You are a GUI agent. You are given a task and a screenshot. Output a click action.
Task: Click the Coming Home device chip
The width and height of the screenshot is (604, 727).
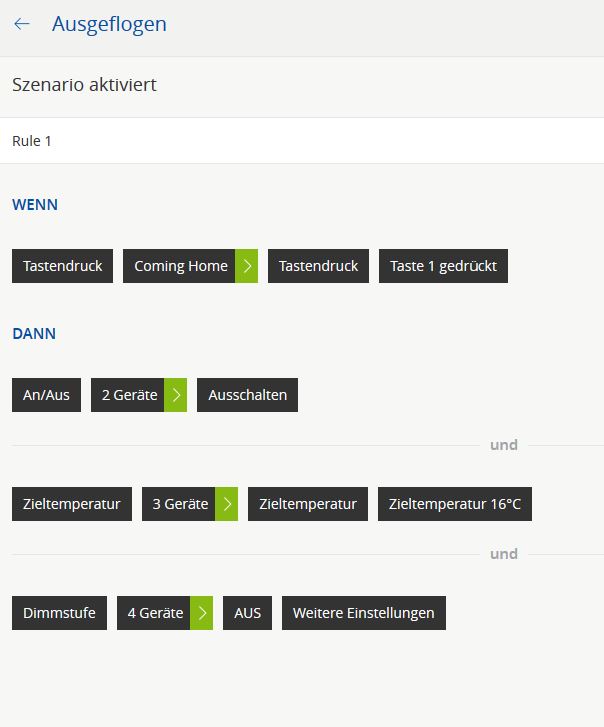coord(179,266)
